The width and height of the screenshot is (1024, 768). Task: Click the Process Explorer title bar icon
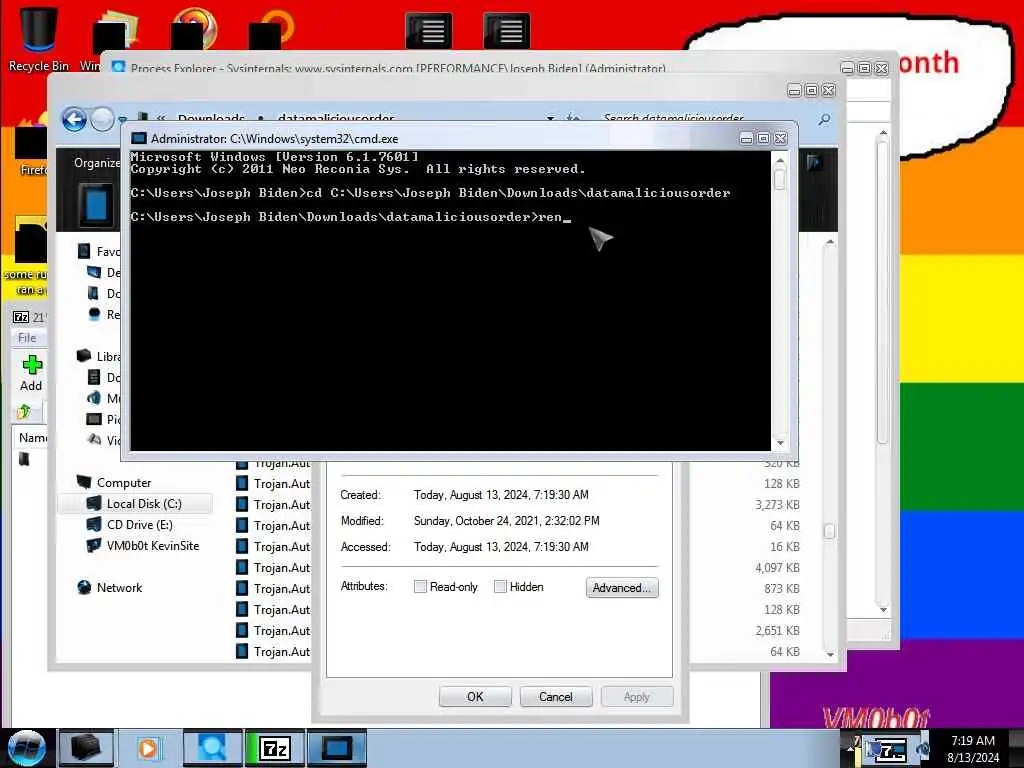tap(118, 67)
